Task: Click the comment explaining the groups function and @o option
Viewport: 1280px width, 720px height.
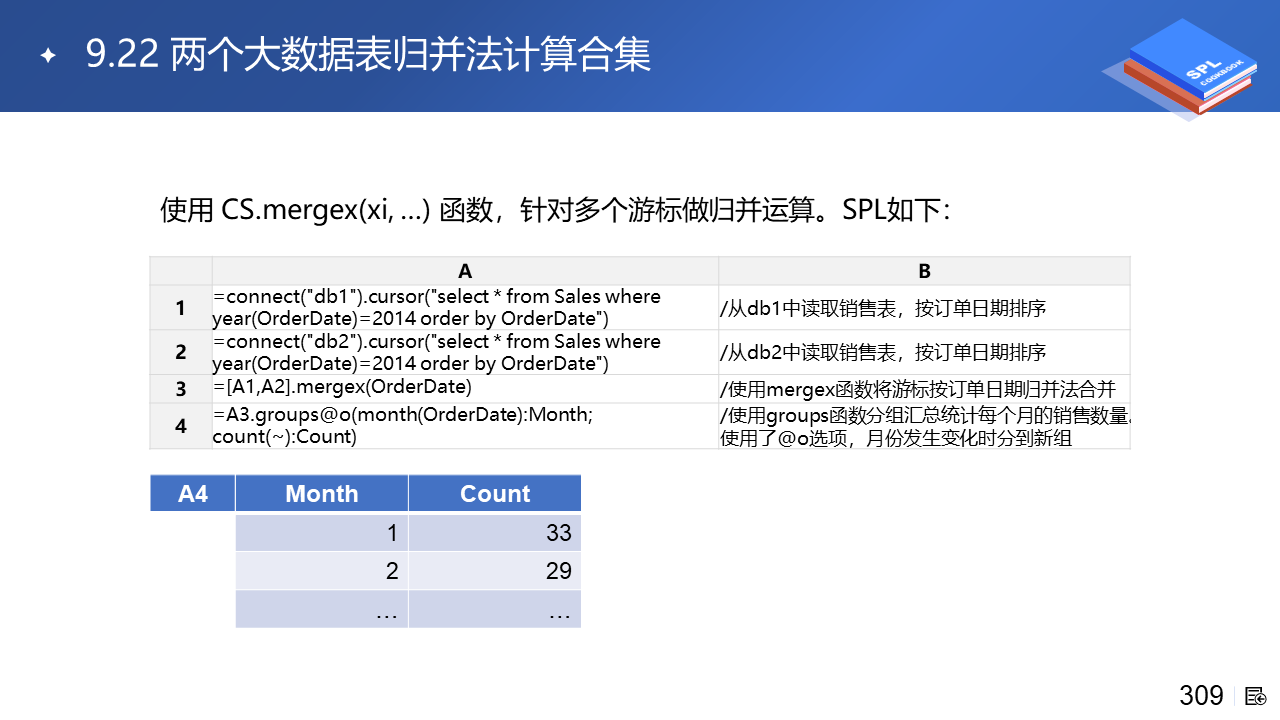Action: tap(924, 425)
